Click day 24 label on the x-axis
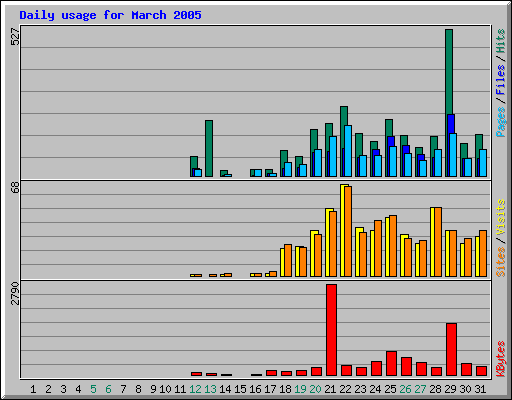Screen dimensions: 512x400 [375, 389]
